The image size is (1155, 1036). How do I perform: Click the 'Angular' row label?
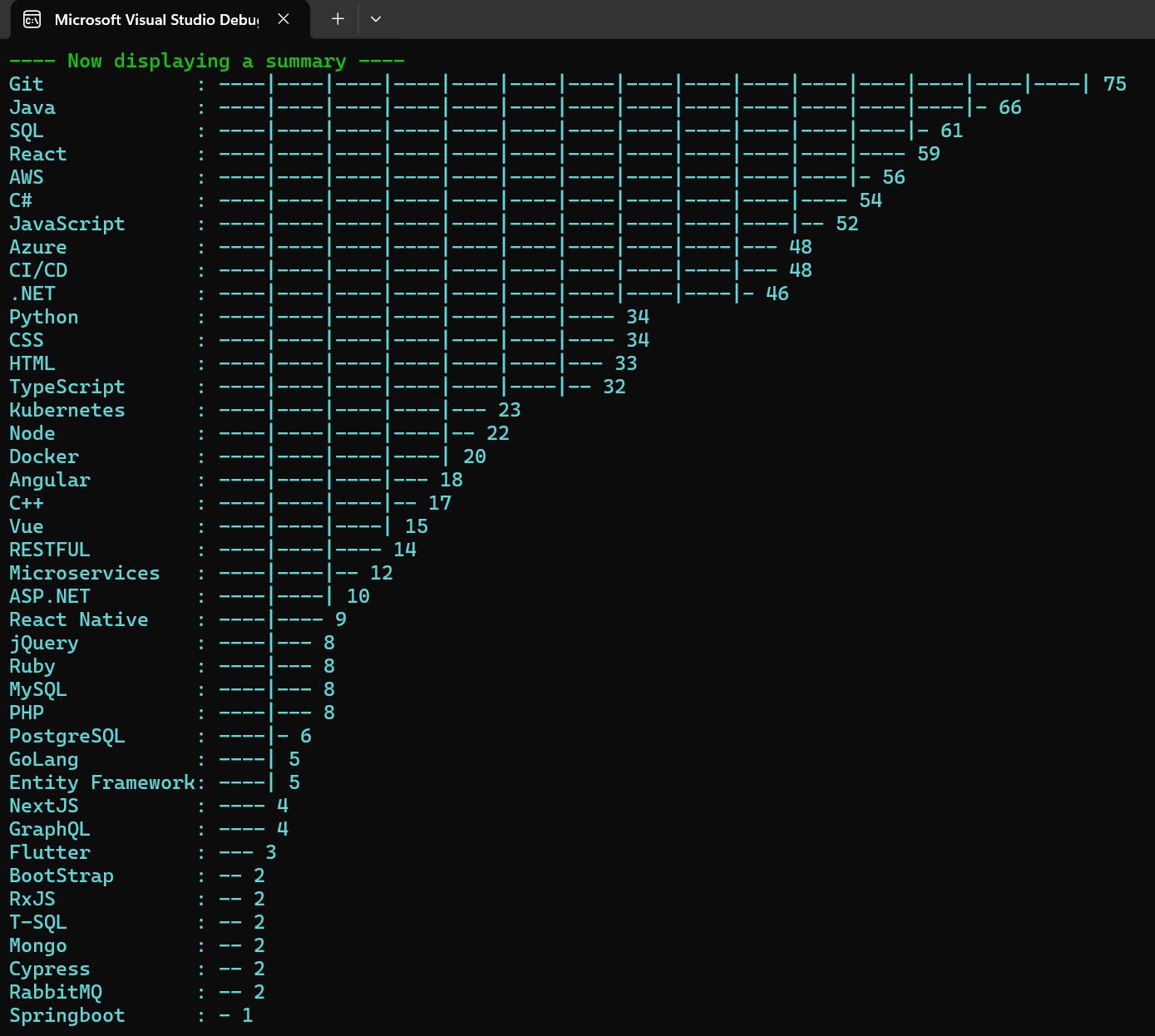pos(50,480)
